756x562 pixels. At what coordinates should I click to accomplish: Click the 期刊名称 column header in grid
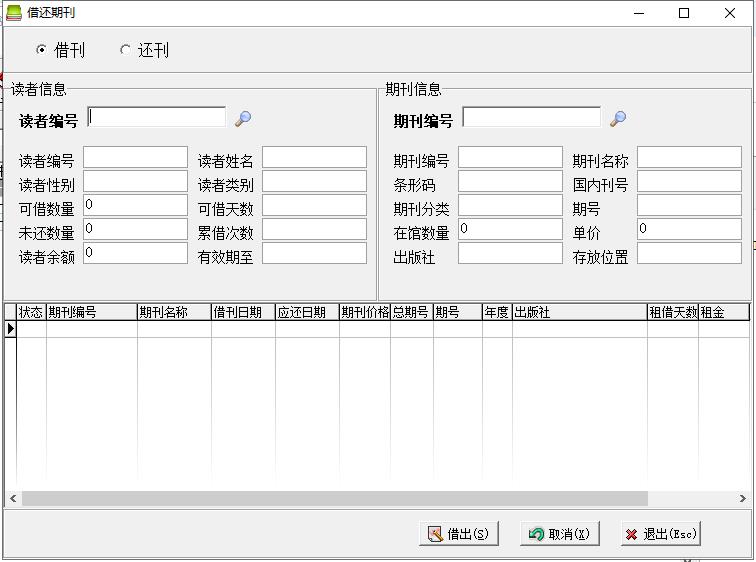(x=174, y=312)
